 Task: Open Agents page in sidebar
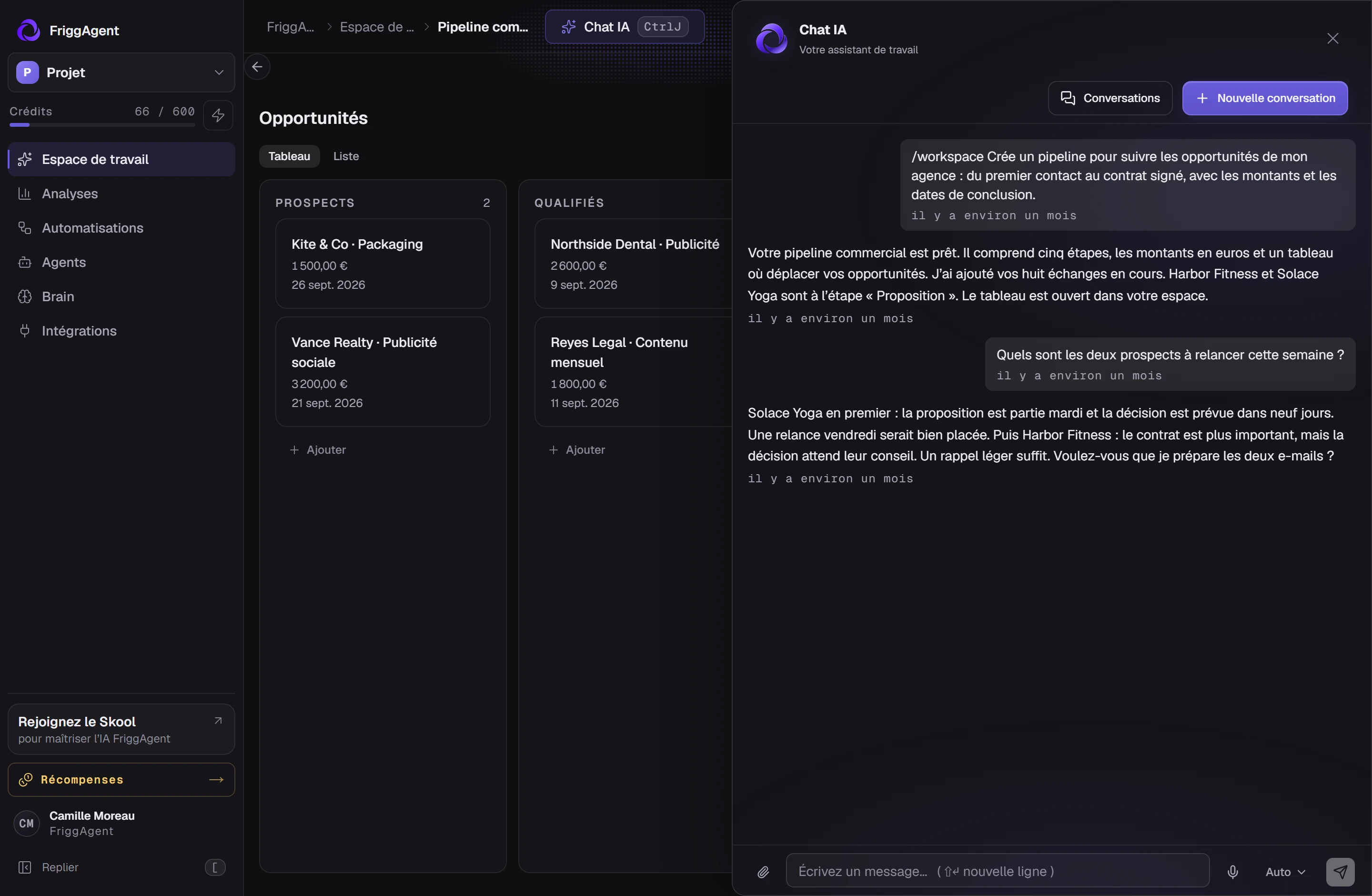(x=121, y=262)
